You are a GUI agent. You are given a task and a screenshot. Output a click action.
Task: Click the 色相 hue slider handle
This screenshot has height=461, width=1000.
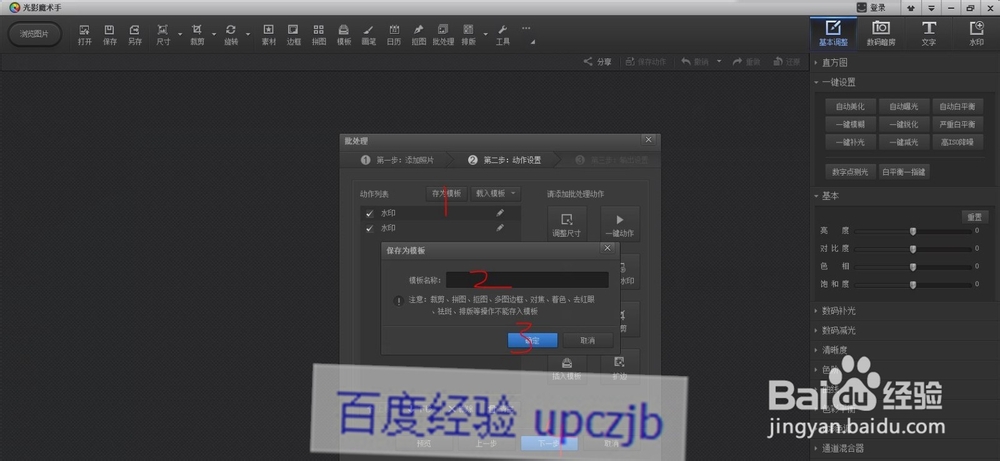coord(913,267)
